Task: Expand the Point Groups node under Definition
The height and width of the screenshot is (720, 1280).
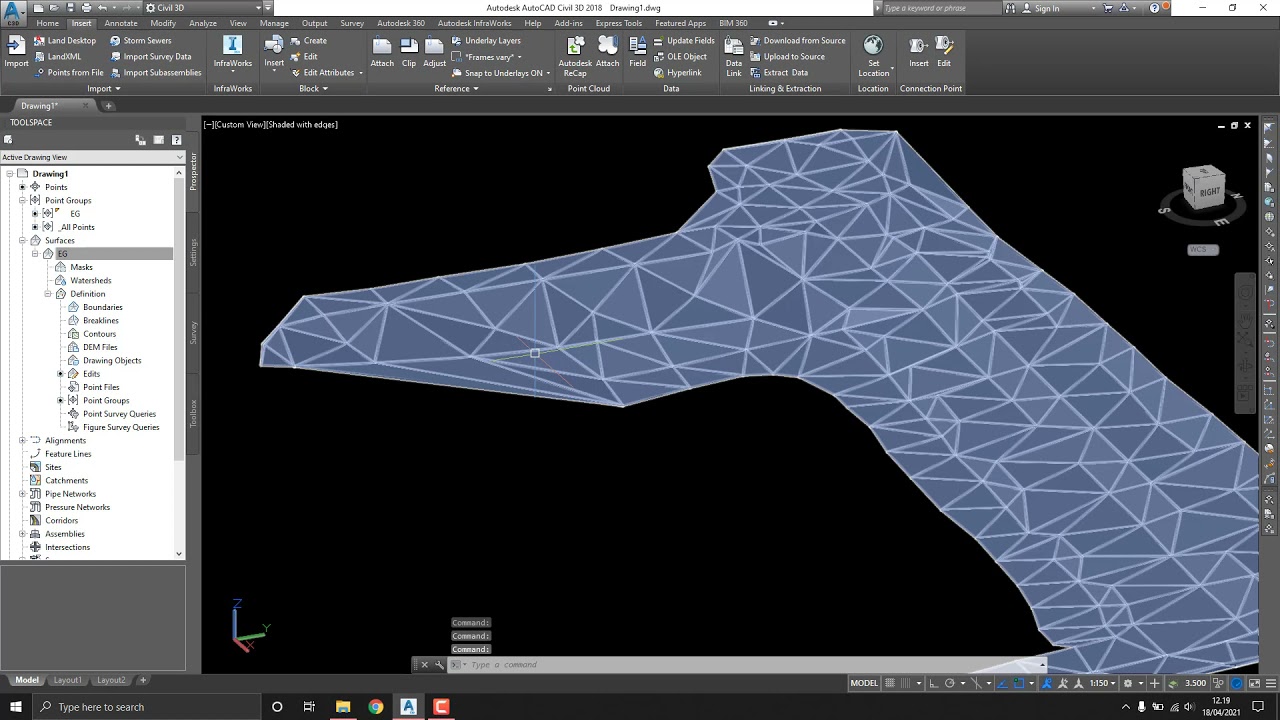Action: (x=61, y=400)
